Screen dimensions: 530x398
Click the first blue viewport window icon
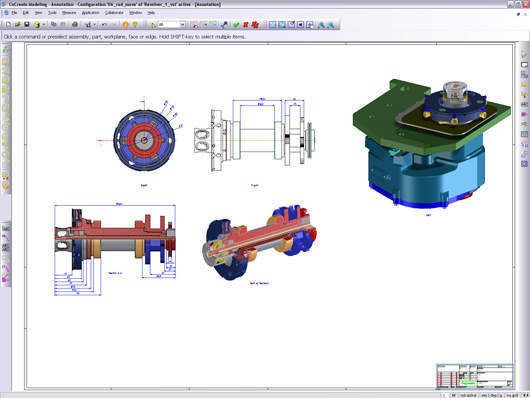click(x=272, y=25)
